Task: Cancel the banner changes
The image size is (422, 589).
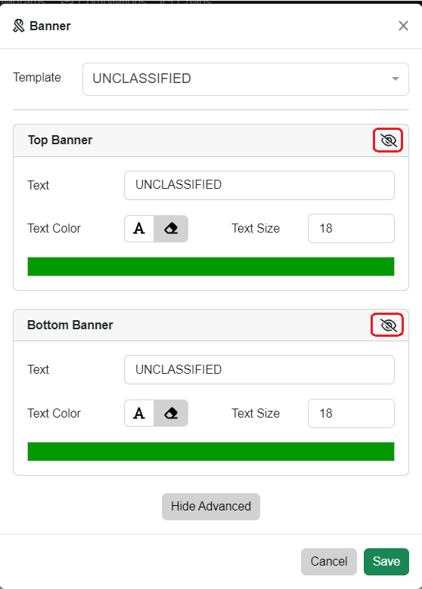Action: click(329, 562)
